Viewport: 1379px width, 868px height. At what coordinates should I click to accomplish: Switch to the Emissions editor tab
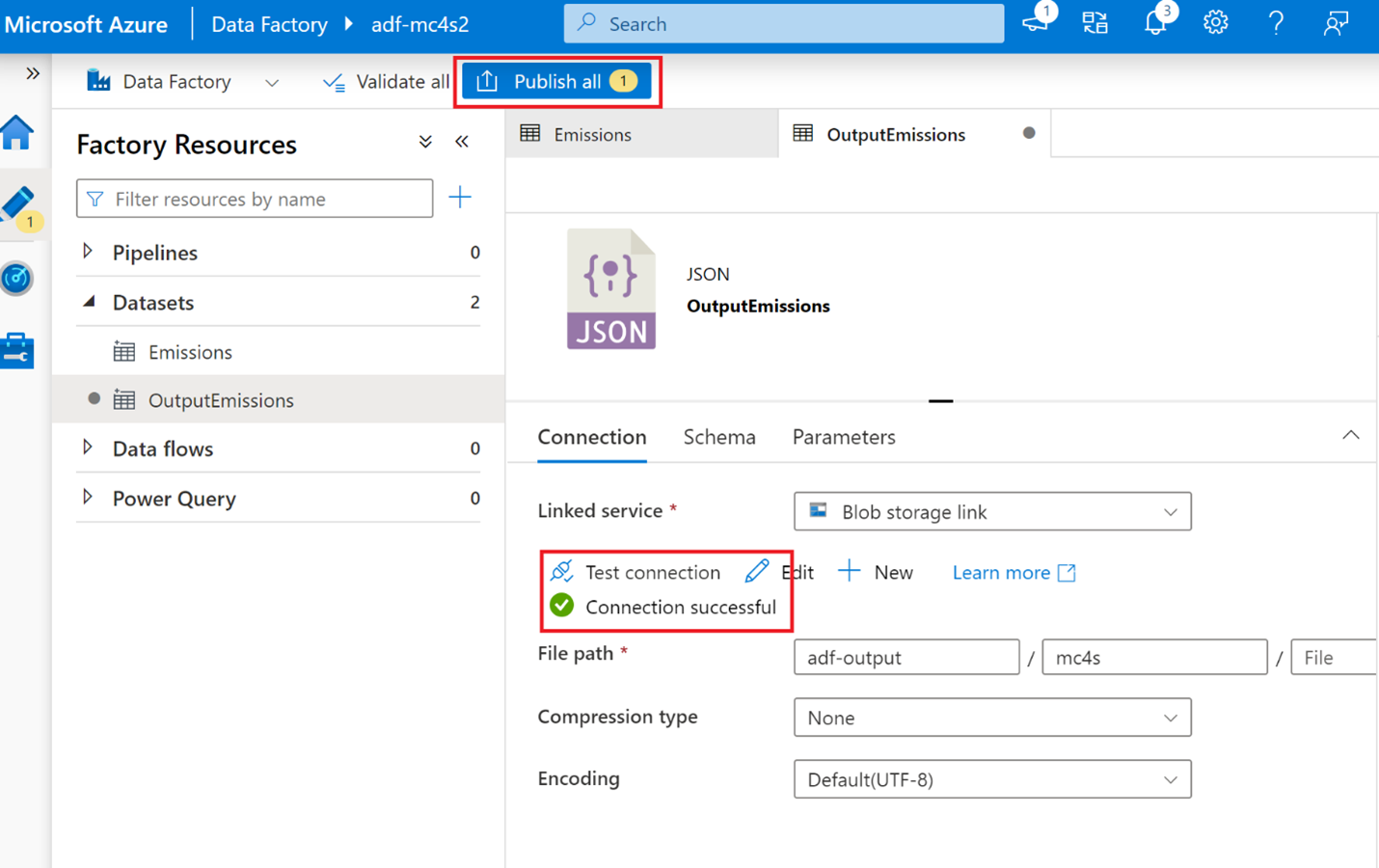tap(641, 134)
